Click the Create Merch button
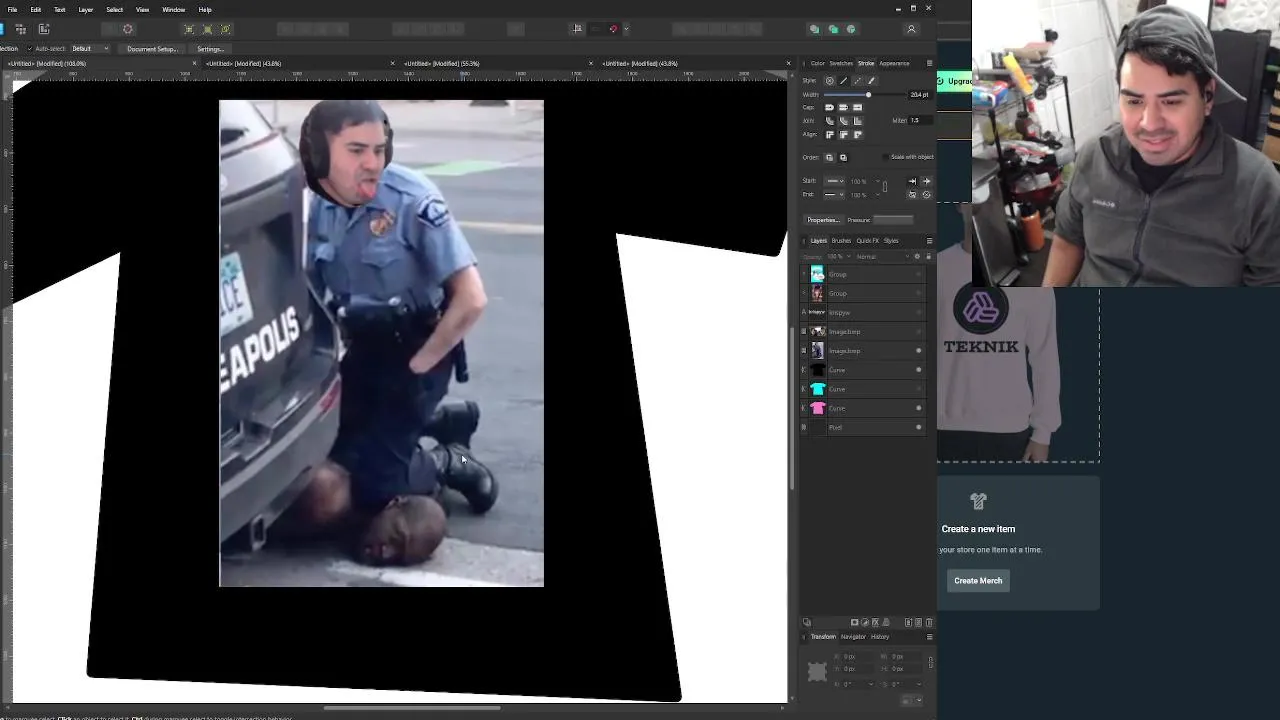The height and width of the screenshot is (720, 1280). pyautogui.click(x=978, y=580)
